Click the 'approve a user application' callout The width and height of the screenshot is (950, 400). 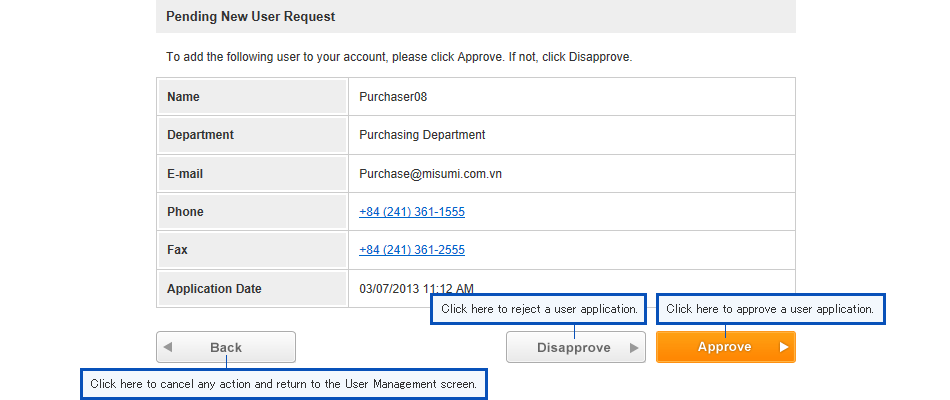(x=771, y=309)
